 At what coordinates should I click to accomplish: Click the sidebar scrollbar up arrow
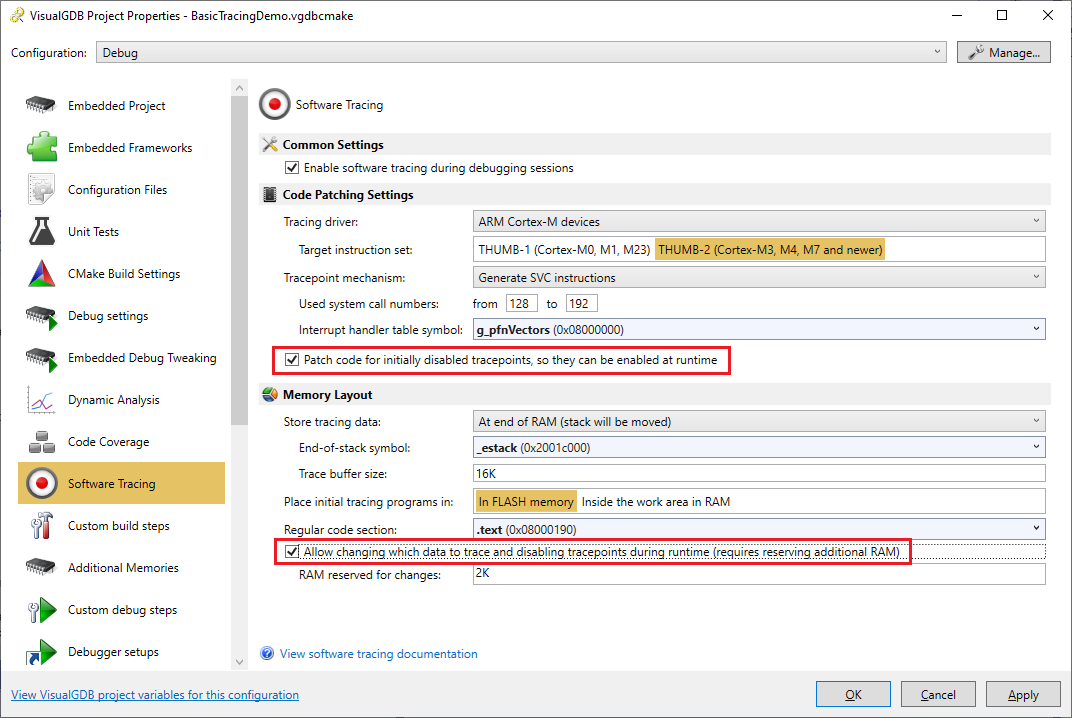239,88
